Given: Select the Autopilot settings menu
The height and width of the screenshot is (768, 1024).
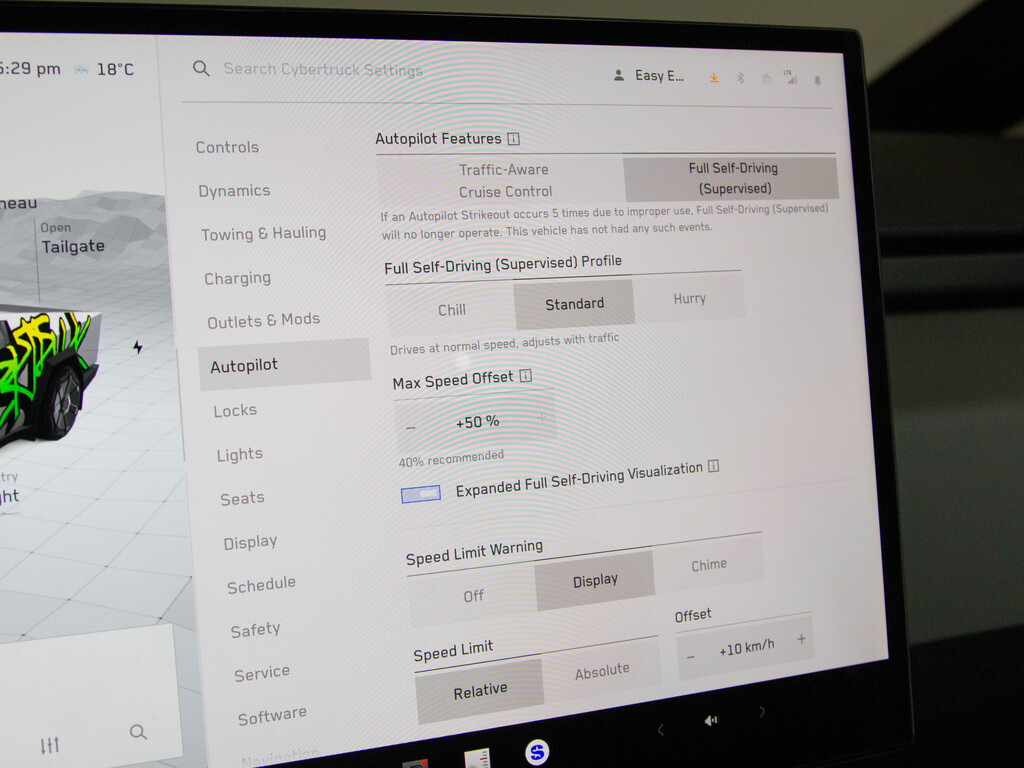Looking at the screenshot, I should 285,364.
